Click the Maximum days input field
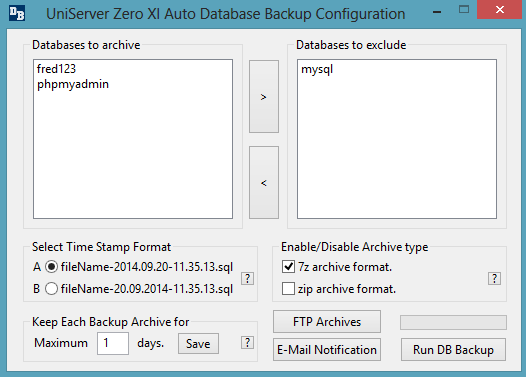Screen dimensions: 526x377 (113, 343)
